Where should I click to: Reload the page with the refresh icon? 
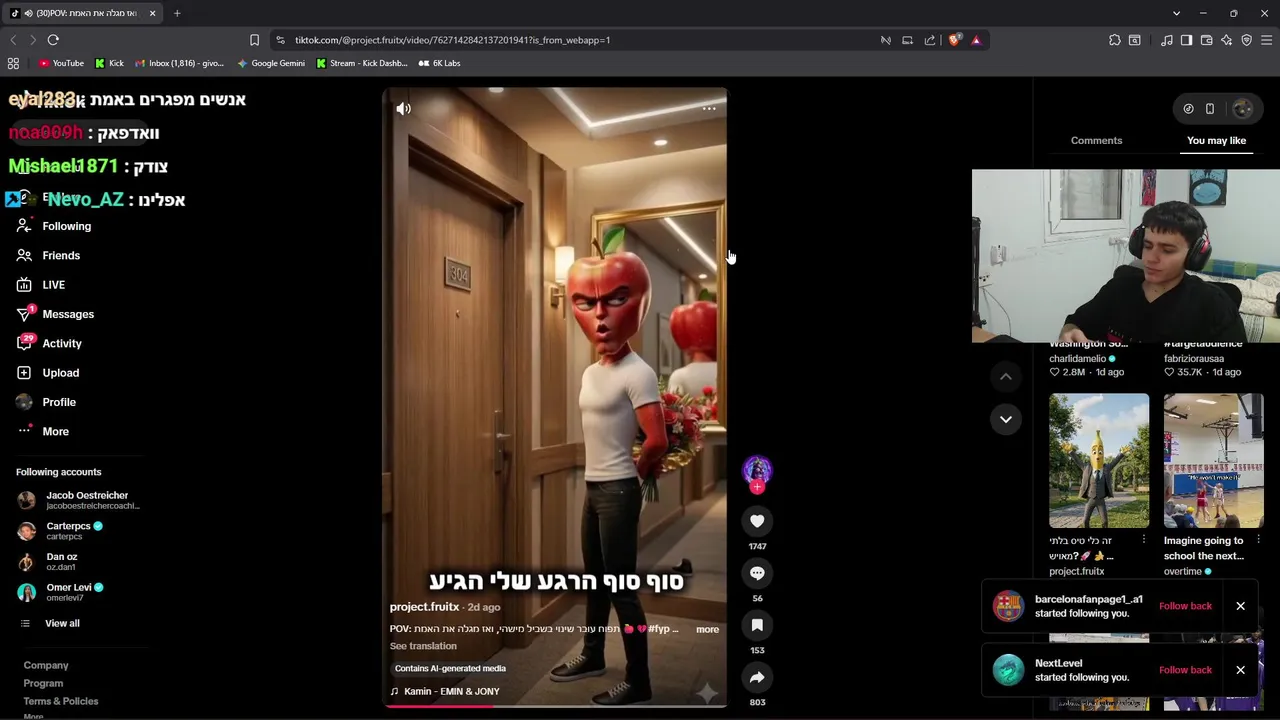click(x=53, y=40)
